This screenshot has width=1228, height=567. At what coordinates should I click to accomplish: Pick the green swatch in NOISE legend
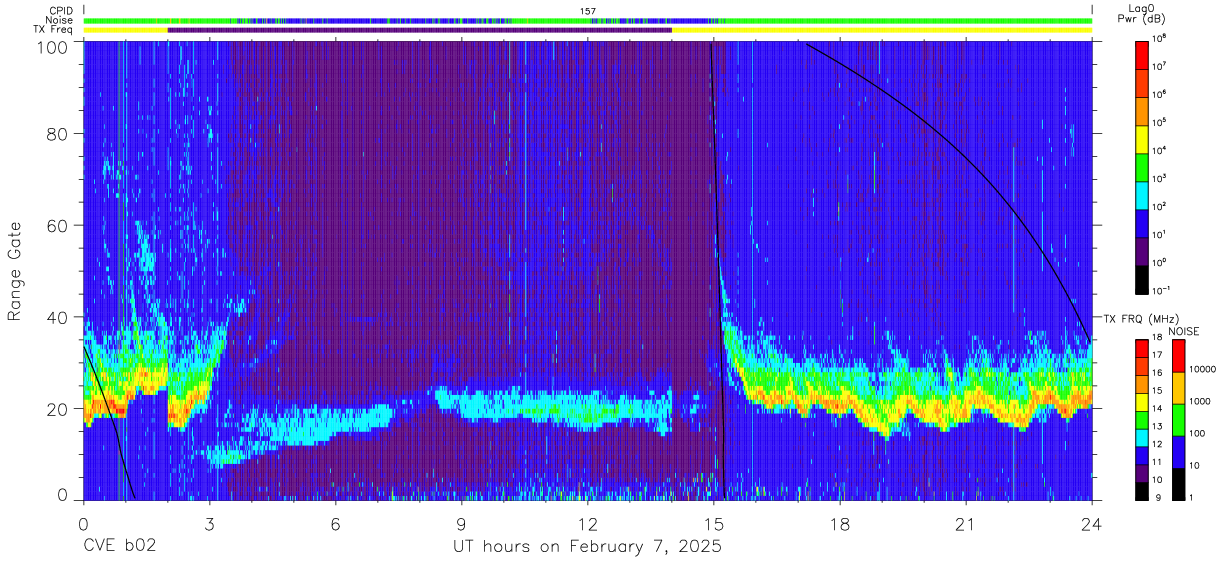click(1179, 419)
